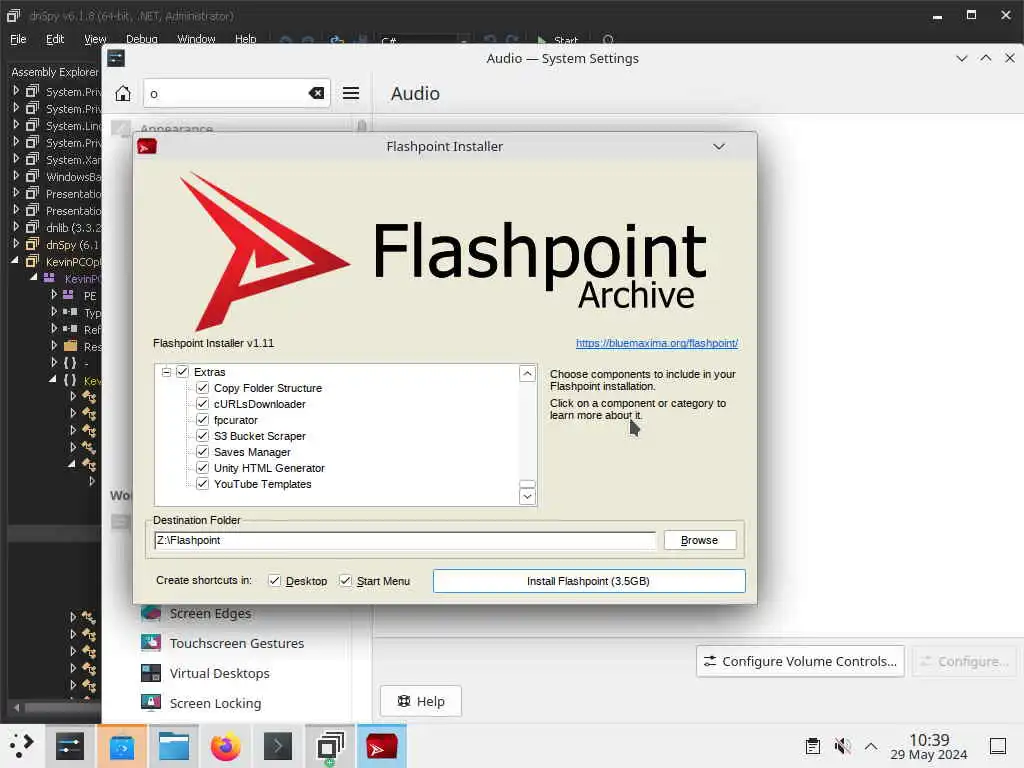Open the dnSpy Edit menu
Screen dimensions: 1024x768
click(x=55, y=39)
